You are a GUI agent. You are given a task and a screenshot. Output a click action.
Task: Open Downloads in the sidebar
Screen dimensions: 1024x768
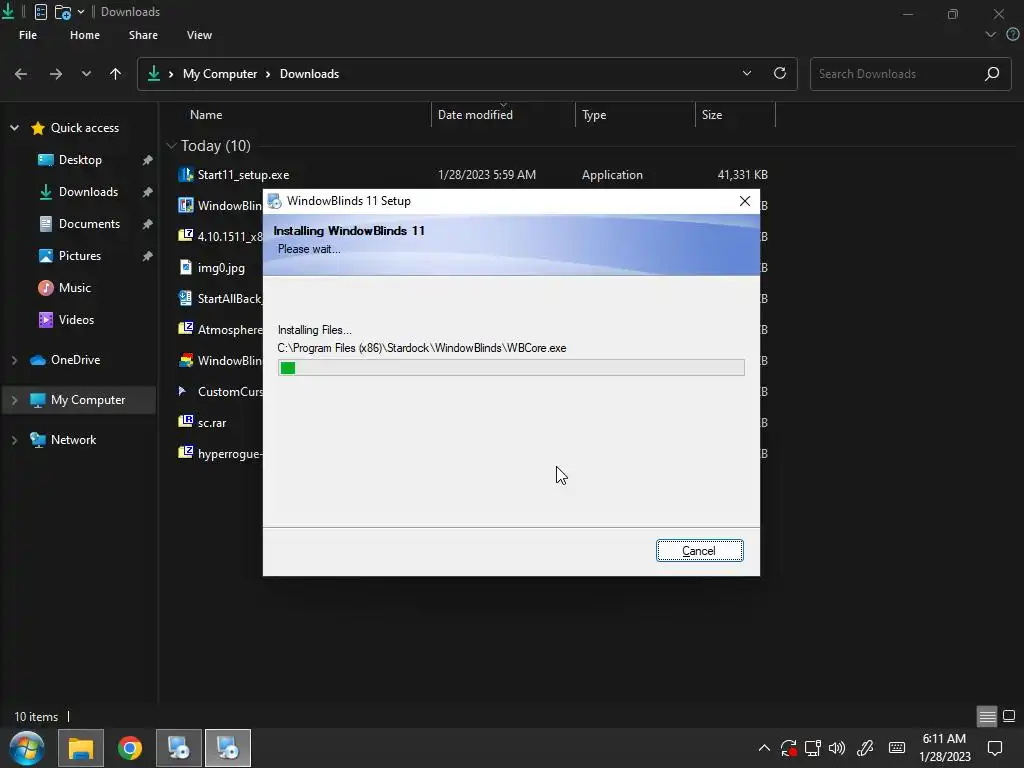coord(88,192)
